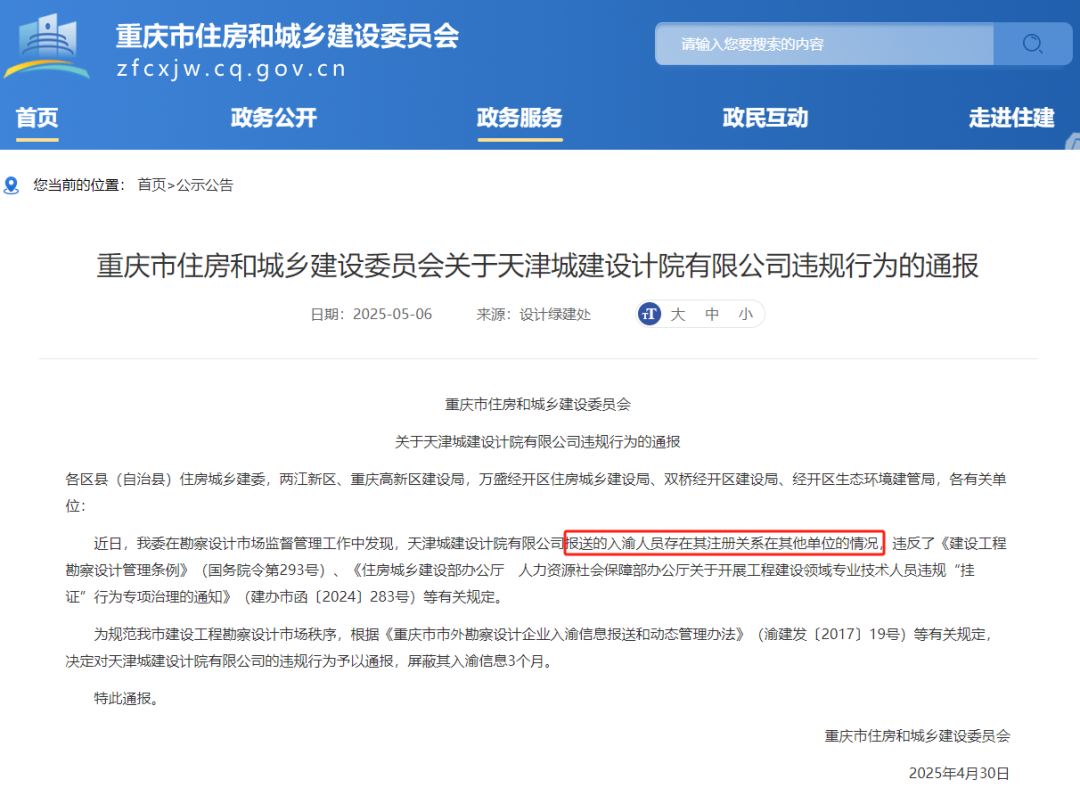Select the small font size option 小
The image size is (1080, 796).
coord(745,314)
